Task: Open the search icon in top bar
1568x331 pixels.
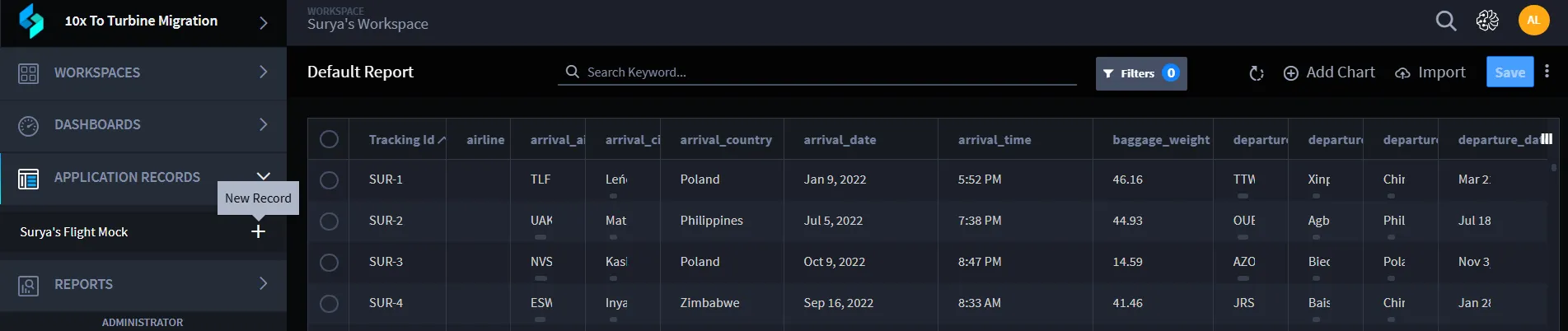Action: (1446, 21)
